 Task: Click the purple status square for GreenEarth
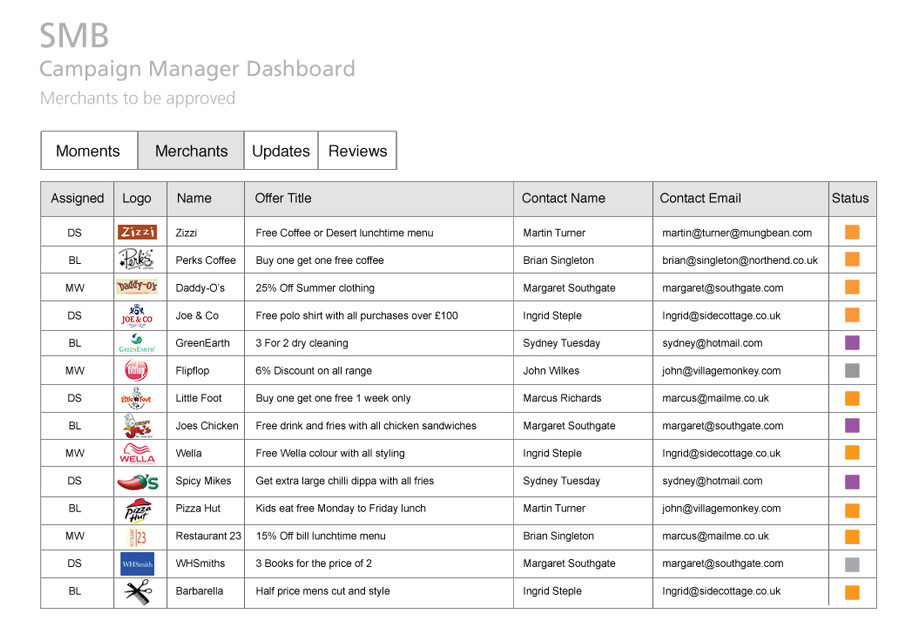pos(852,343)
